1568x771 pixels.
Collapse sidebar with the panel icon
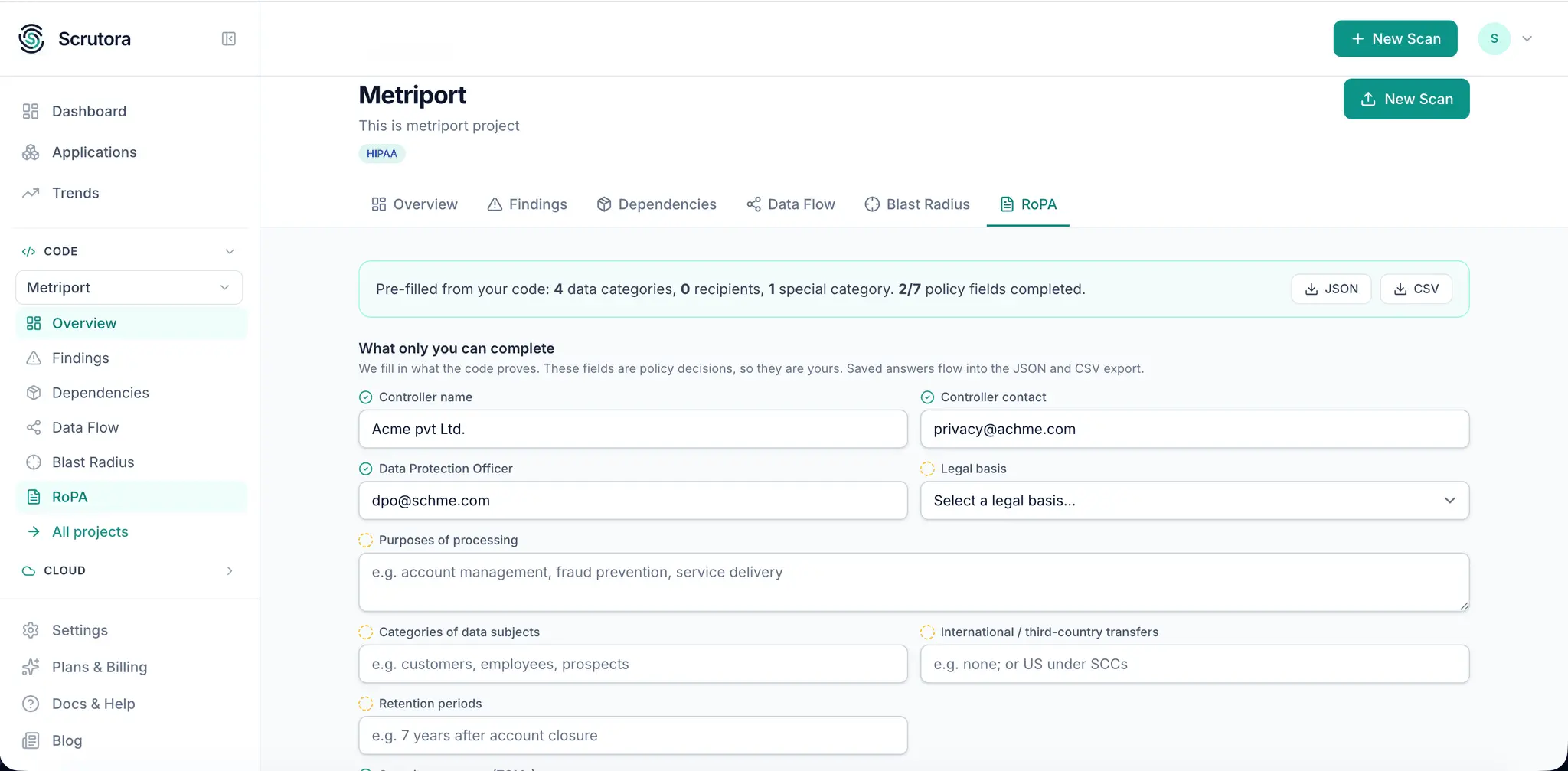[x=228, y=39]
